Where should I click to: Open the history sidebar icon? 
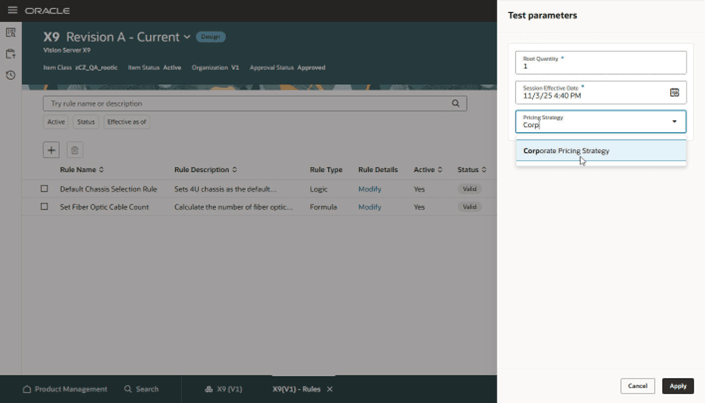pyautogui.click(x=11, y=75)
